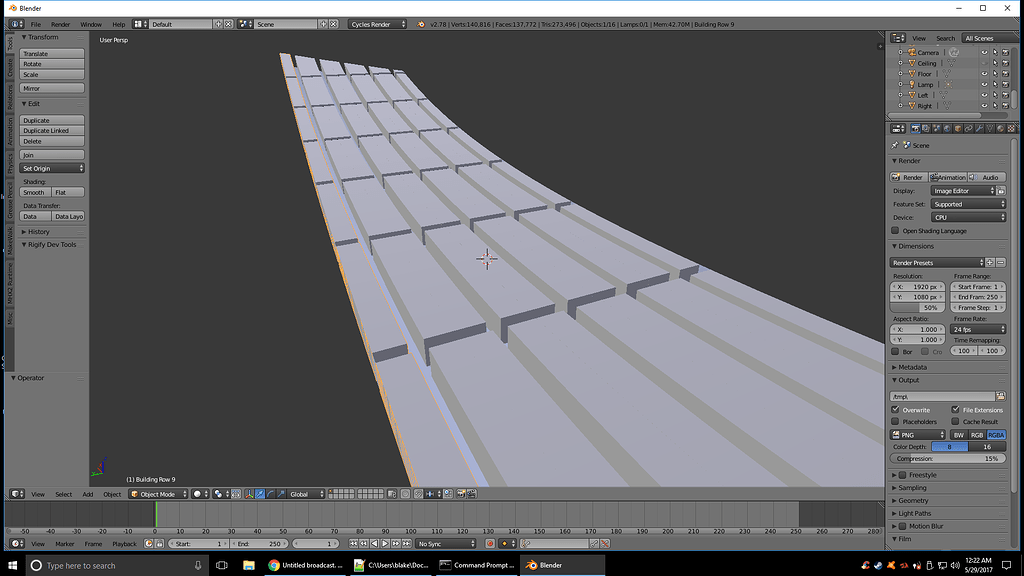Image resolution: width=1024 pixels, height=576 pixels.
Task: Open the Modifiers tab (wrench icon)
Action: coord(980,129)
